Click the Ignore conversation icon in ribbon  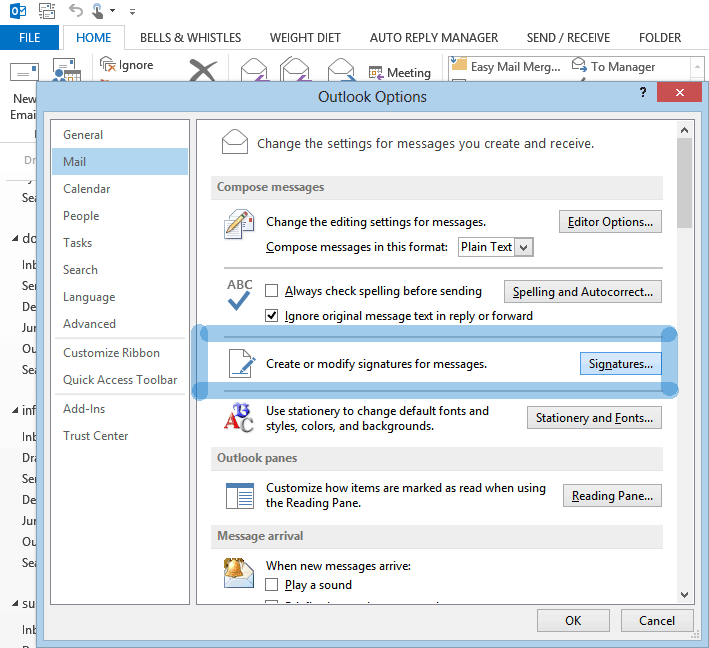point(109,65)
